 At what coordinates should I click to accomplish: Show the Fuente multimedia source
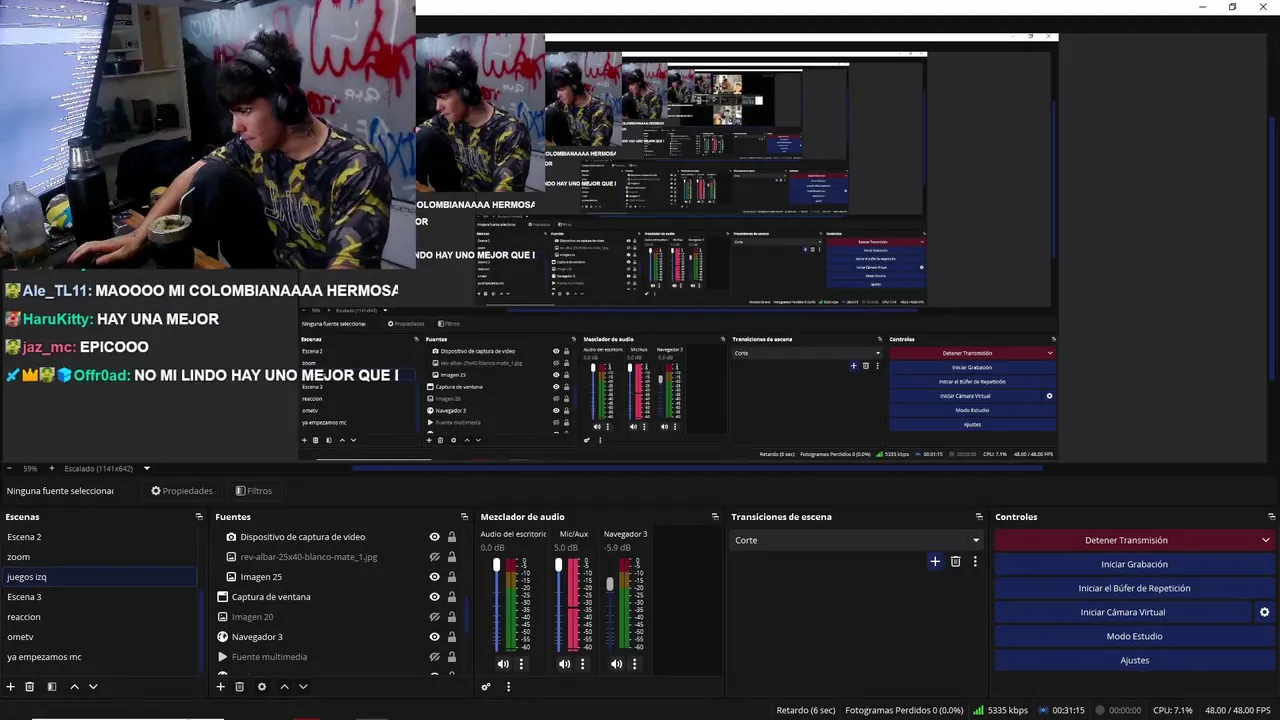point(434,657)
